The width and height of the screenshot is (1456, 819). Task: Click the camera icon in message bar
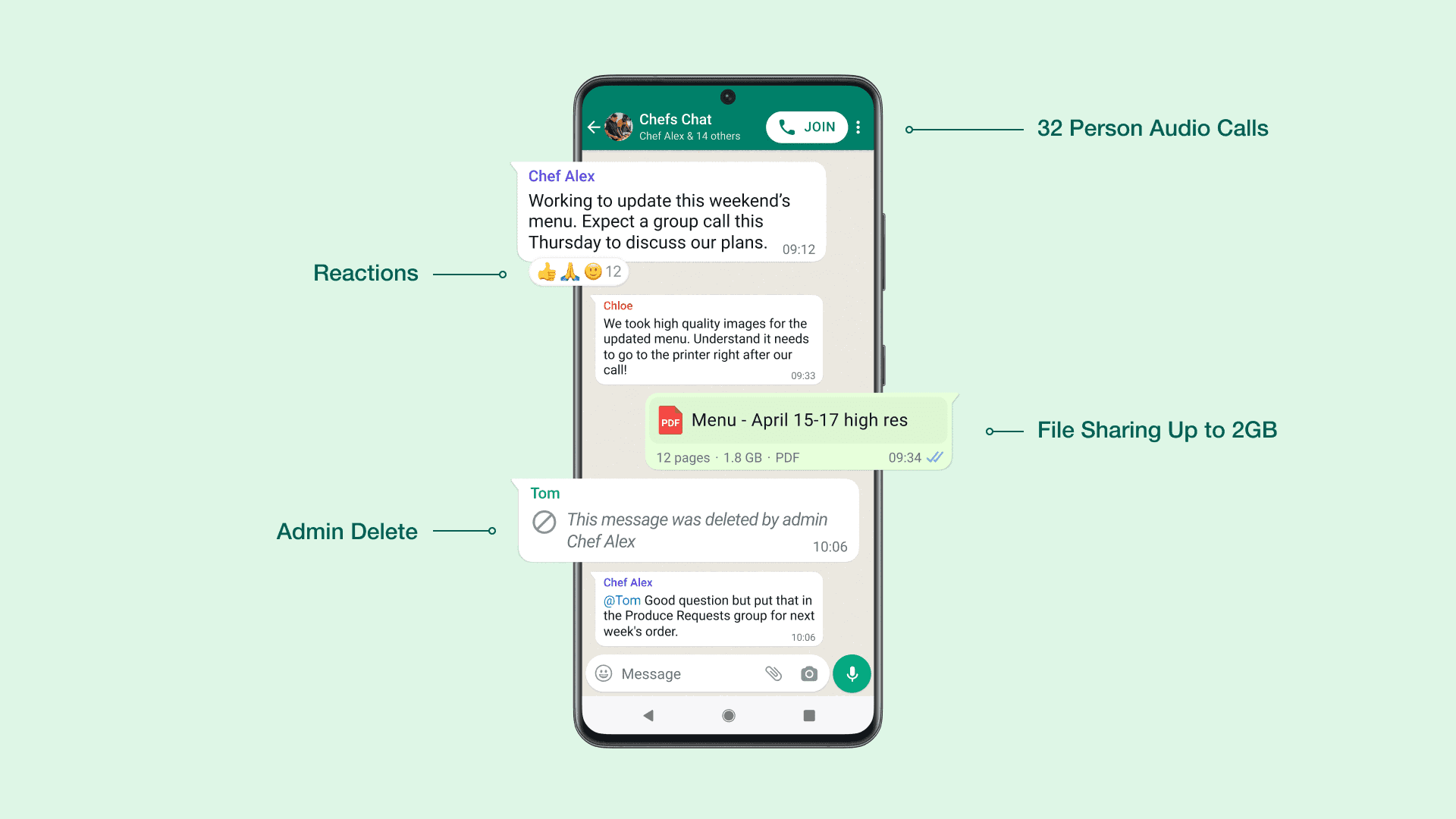[809, 673]
